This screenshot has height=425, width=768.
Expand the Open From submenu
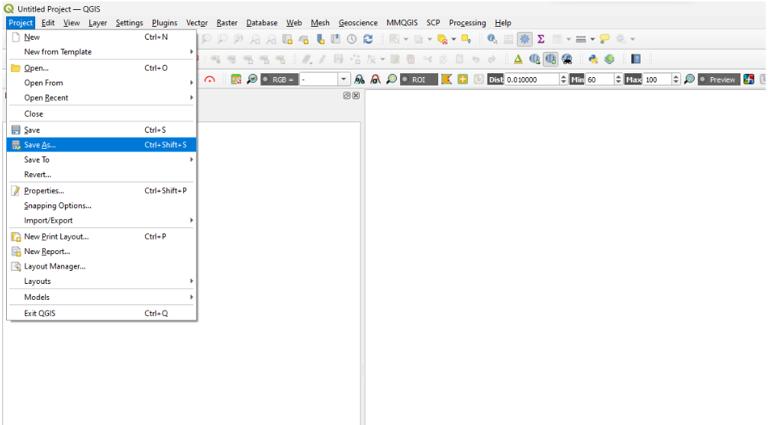101,83
